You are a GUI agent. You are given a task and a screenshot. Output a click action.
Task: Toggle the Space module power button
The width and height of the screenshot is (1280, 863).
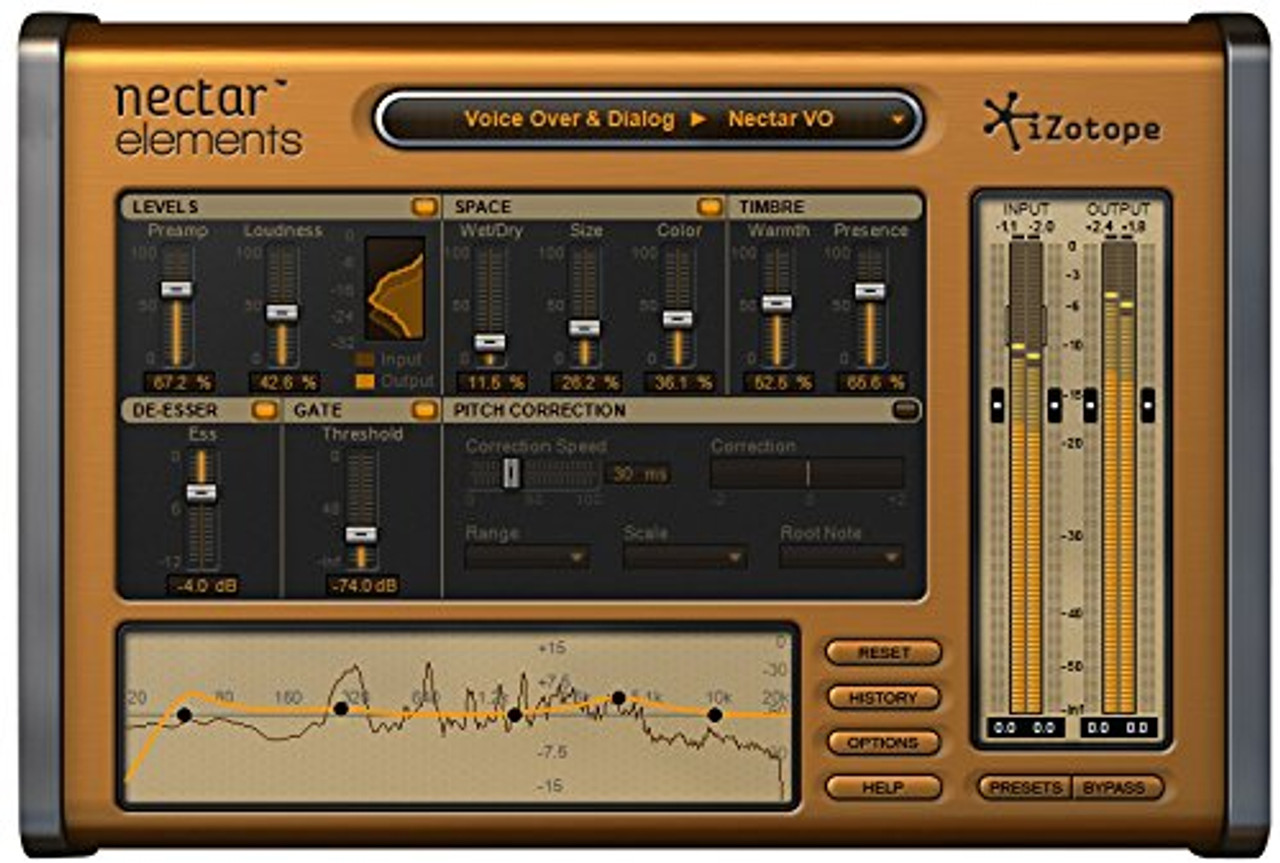pos(710,207)
